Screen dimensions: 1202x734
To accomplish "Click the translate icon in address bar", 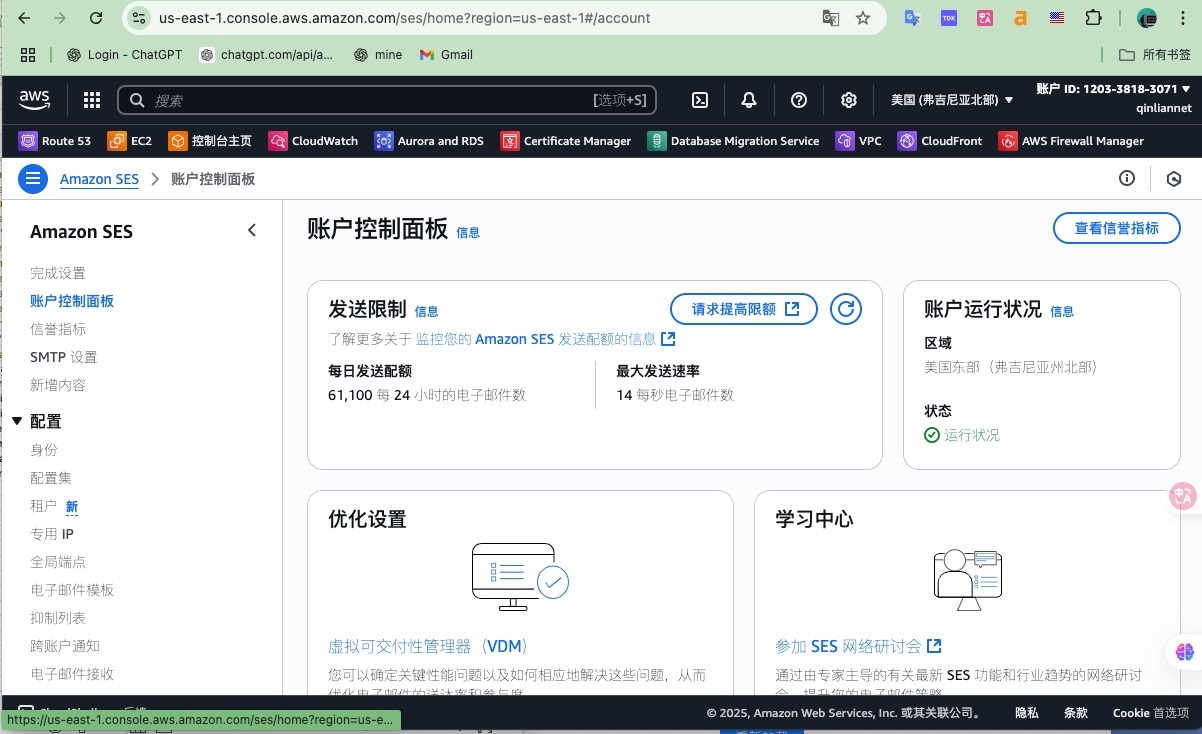I will (x=830, y=18).
